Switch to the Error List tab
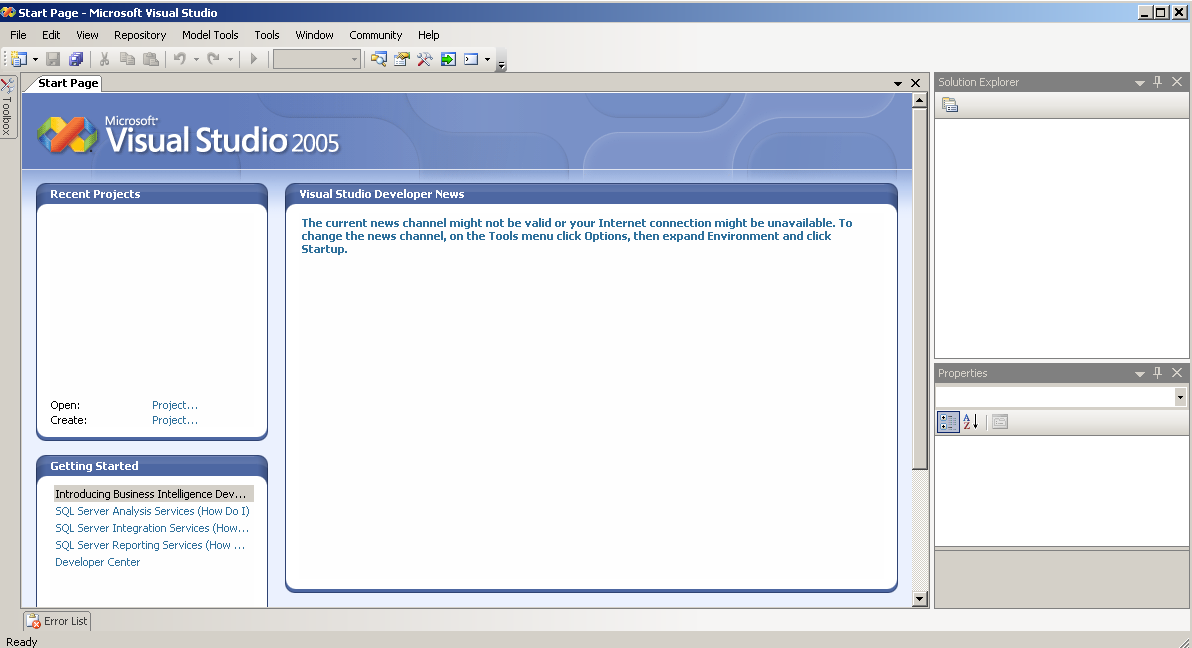The width and height of the screenshot is (1192, 648). coord(57,621)
